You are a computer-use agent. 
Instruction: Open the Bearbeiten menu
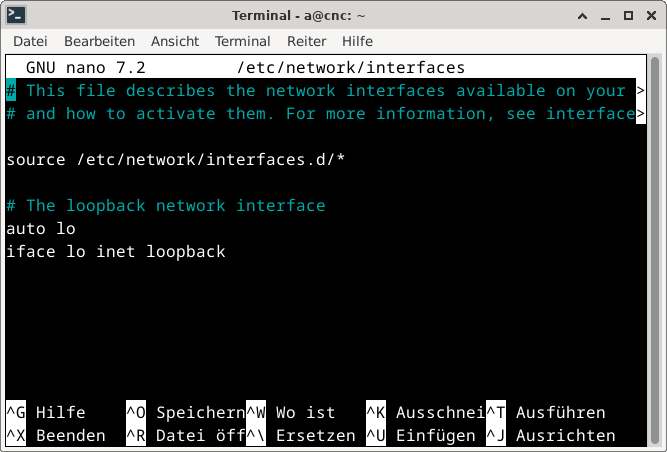(100, 41)
